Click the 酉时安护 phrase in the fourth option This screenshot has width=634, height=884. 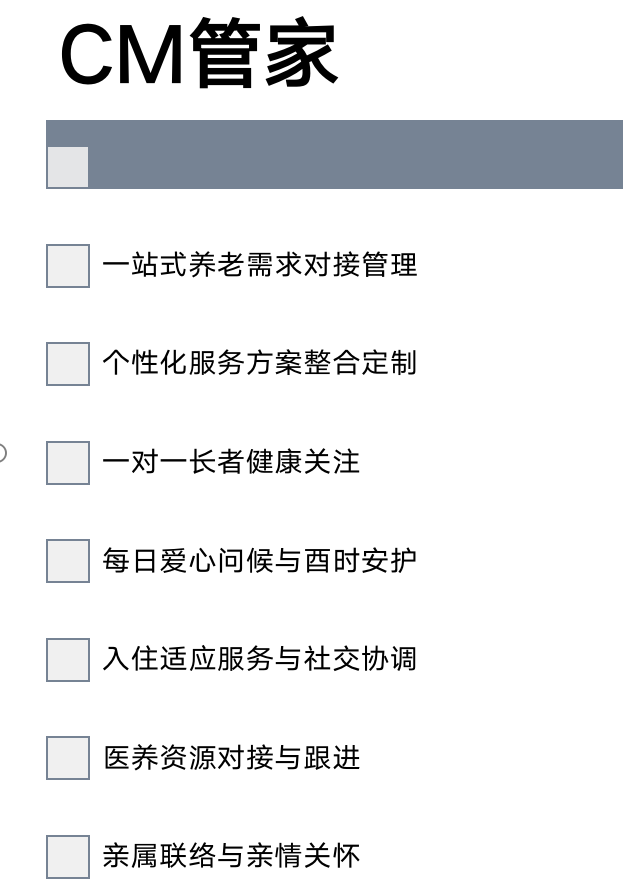pos(361,560)
